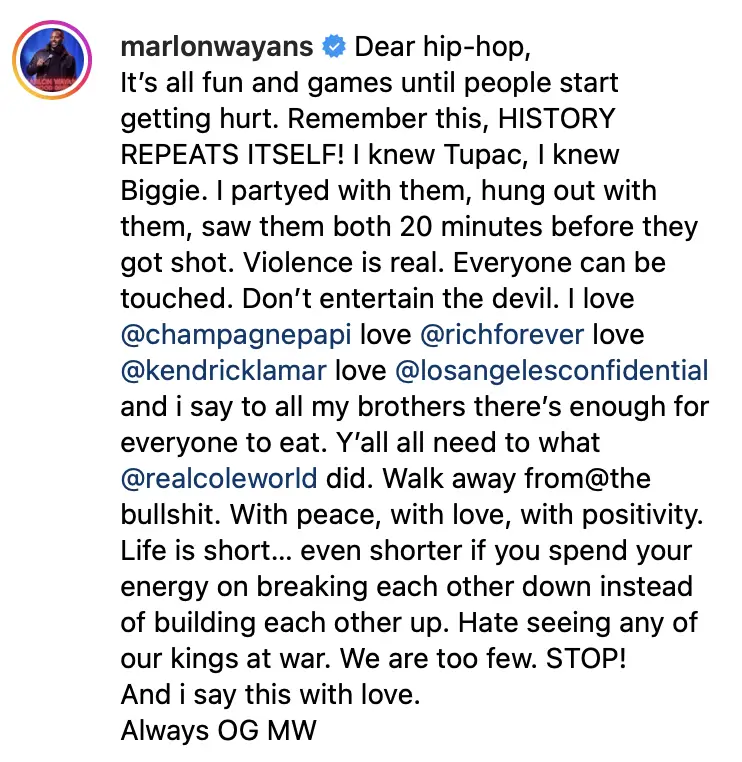Follow the @losangelesconfidential mention
The width and height of the screenshot is (742, 762).
[552, 371]
